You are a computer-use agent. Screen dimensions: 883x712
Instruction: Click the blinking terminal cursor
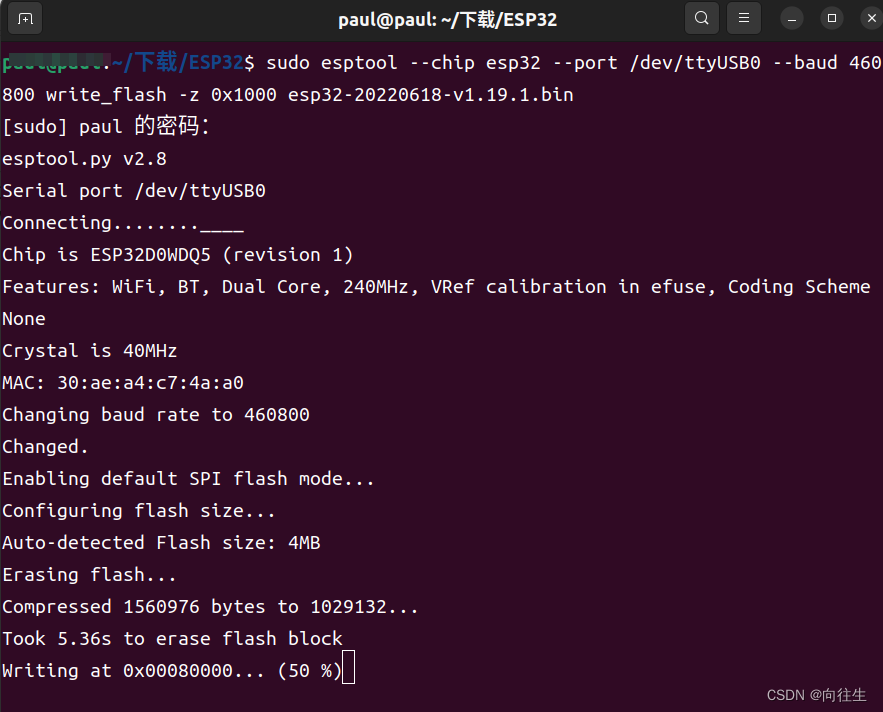[347, 669]
